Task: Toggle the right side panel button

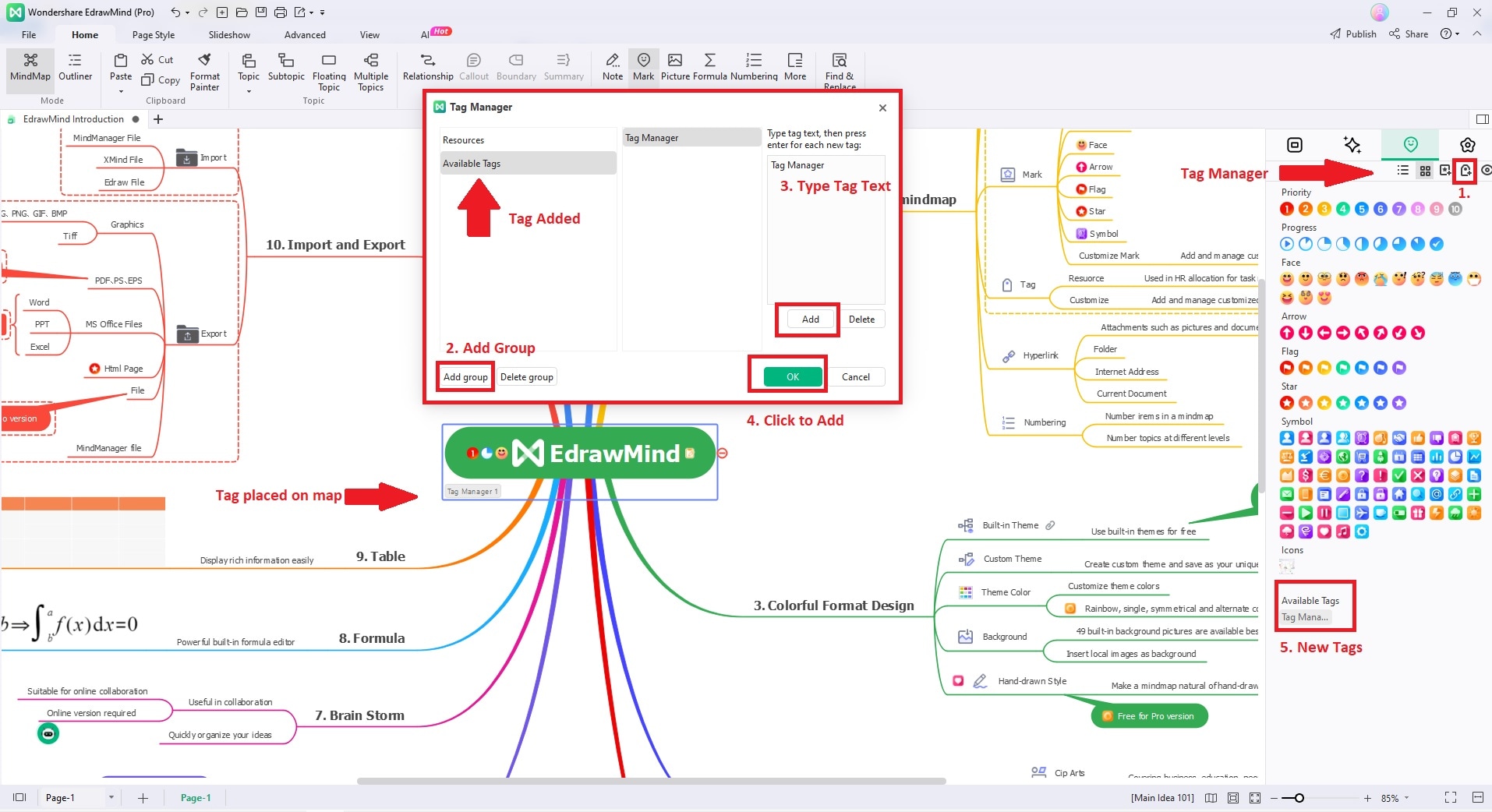Action: pos(1482,119)
